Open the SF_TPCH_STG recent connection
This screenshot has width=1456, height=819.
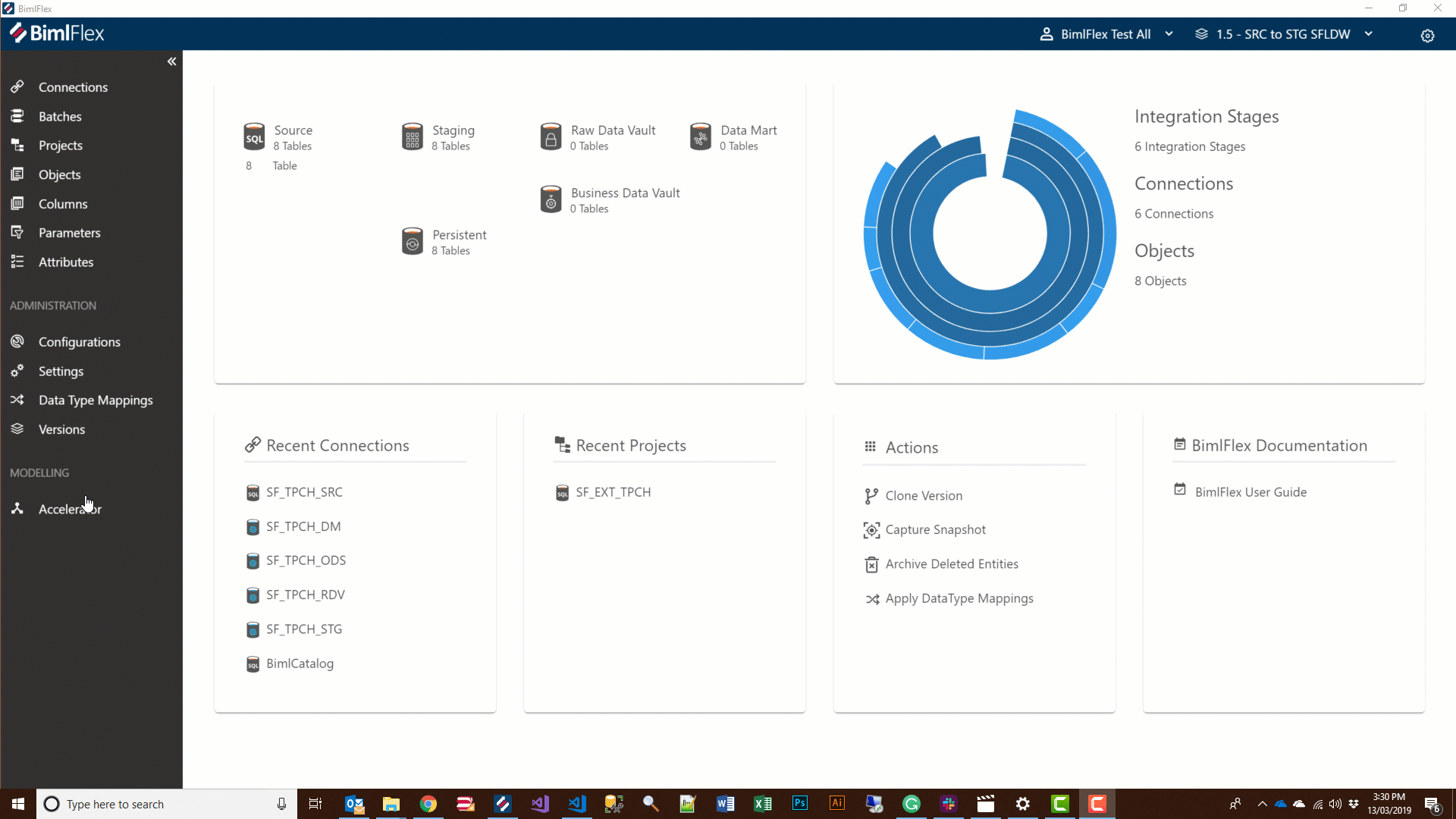pyautogui.click(x=303, y=629)
